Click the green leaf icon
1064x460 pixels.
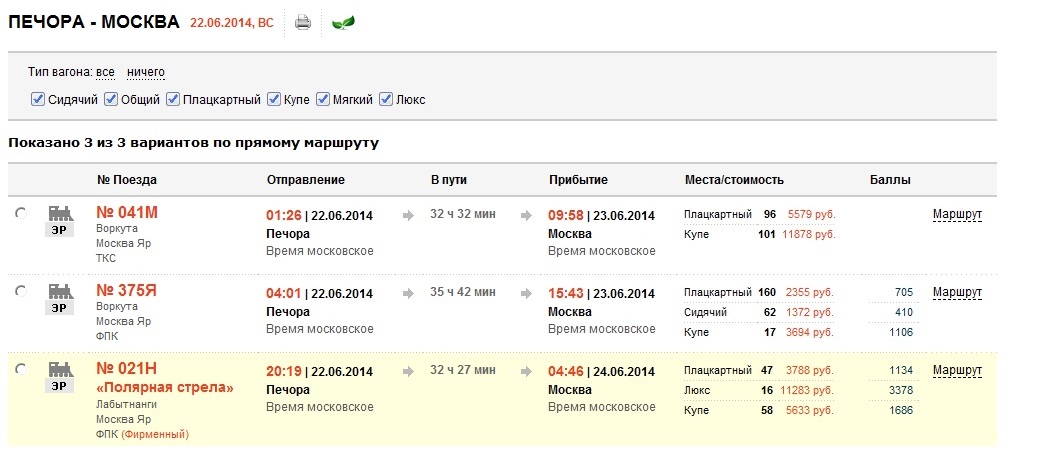click(343, 22)
